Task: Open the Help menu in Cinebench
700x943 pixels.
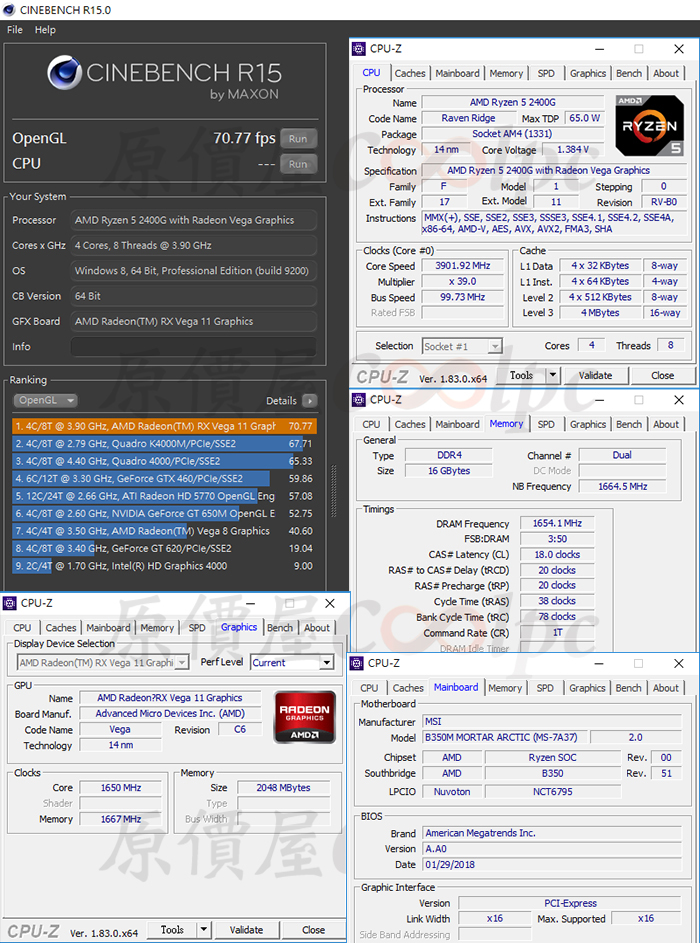Action: tap(45, 29)
